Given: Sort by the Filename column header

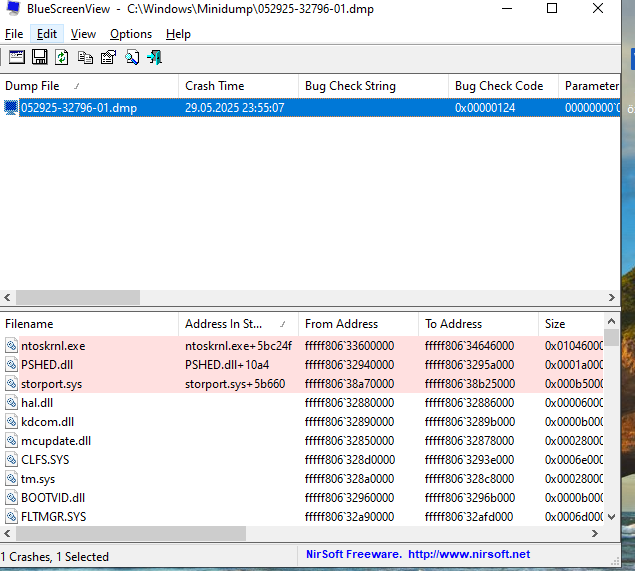Looking at the screenshot, I should (x=89, y=324).
